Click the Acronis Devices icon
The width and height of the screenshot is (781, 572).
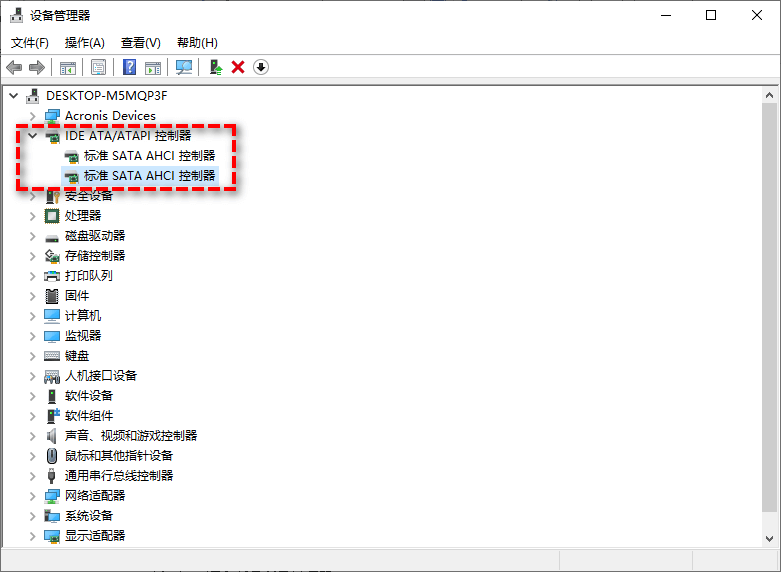(52, 116)
